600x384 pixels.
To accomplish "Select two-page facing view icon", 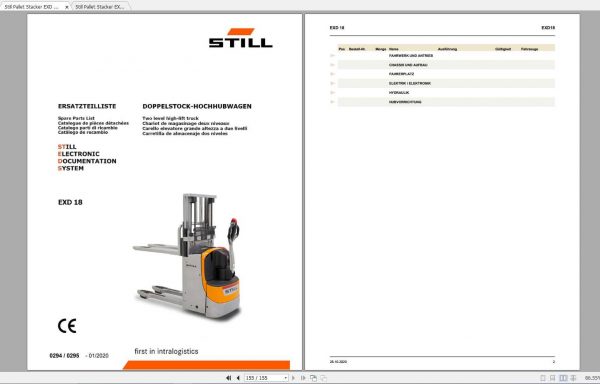I will click(x=563, y=378).
